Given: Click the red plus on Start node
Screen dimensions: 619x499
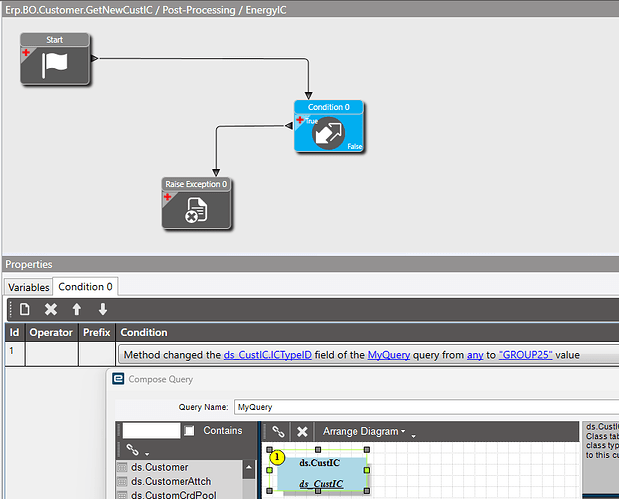Looking at the screenshot, I should 26,52.
